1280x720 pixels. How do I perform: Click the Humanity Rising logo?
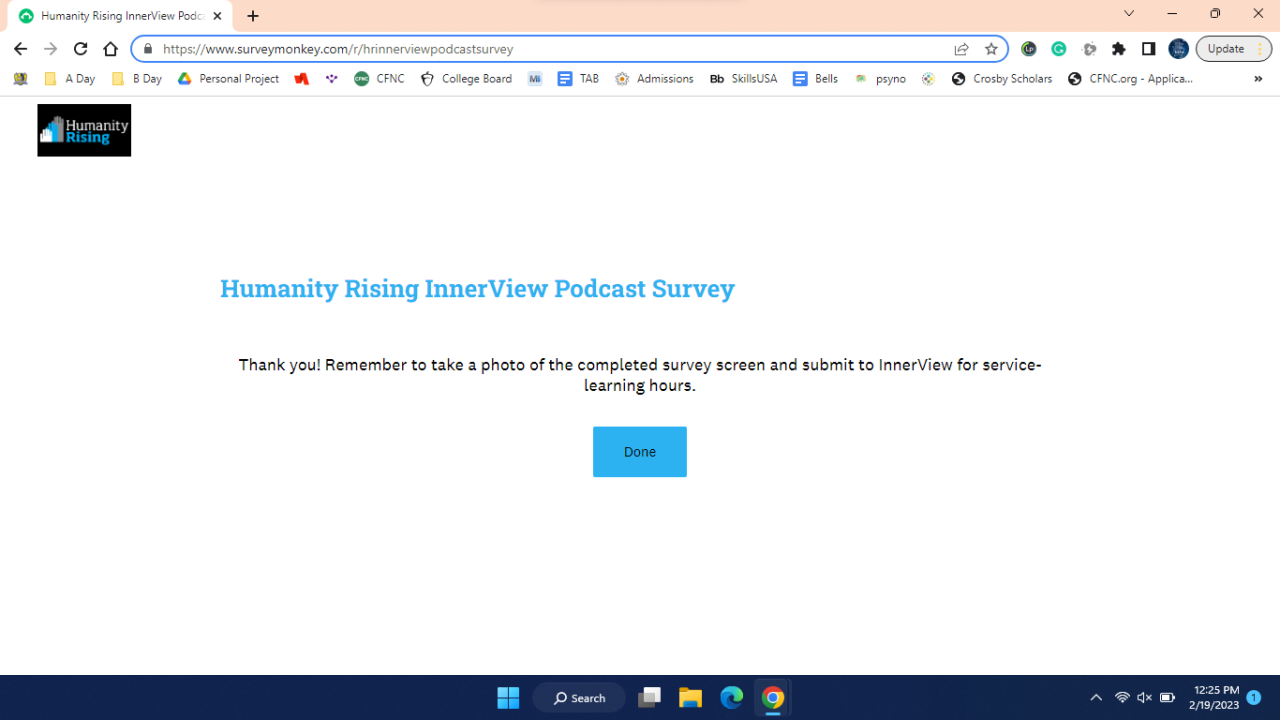click(x=84, y=130)
